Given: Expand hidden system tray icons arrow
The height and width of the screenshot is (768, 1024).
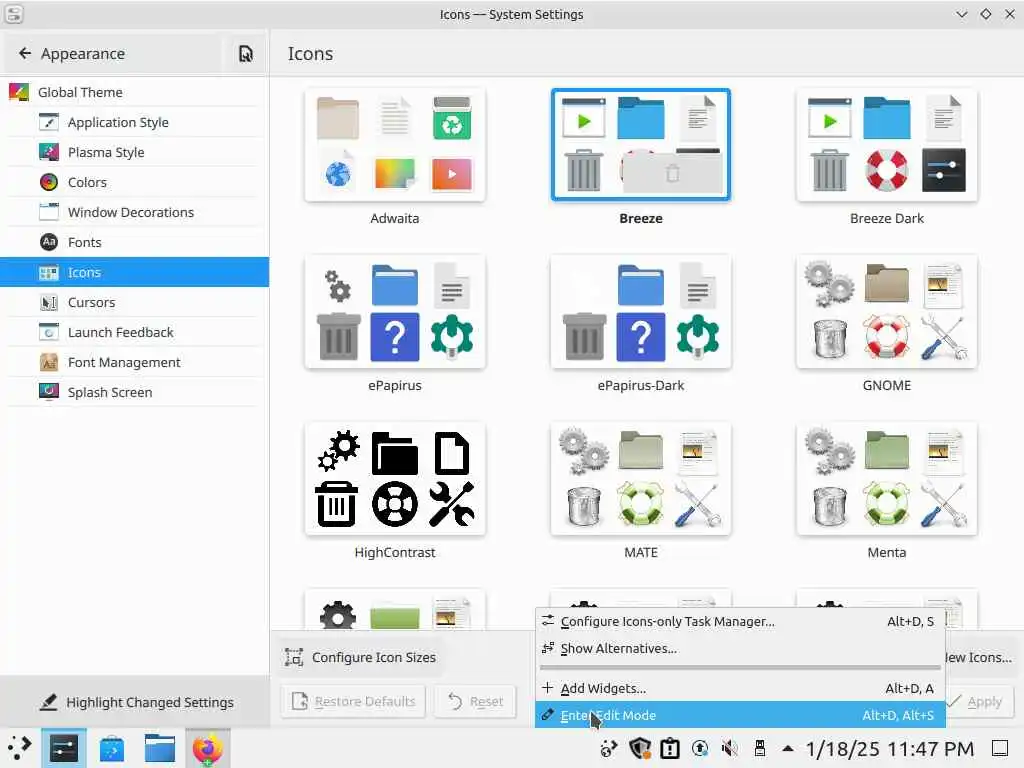Looking at the screenshot, I should pos(788,748).
